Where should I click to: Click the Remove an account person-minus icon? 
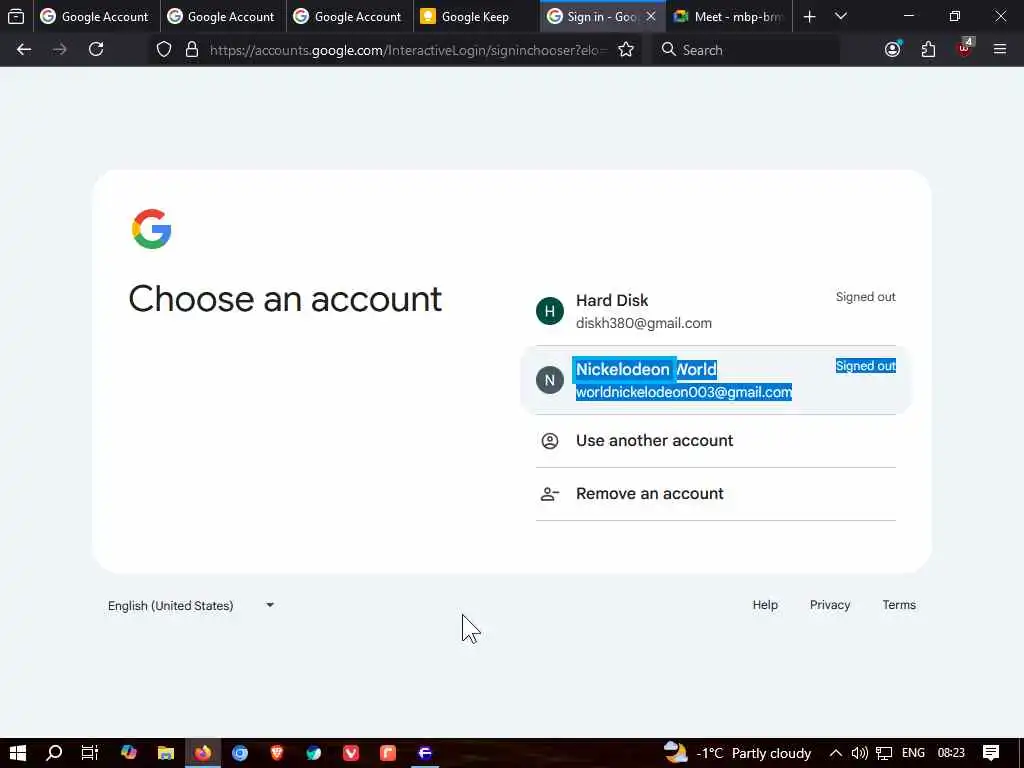click(550, 494)
